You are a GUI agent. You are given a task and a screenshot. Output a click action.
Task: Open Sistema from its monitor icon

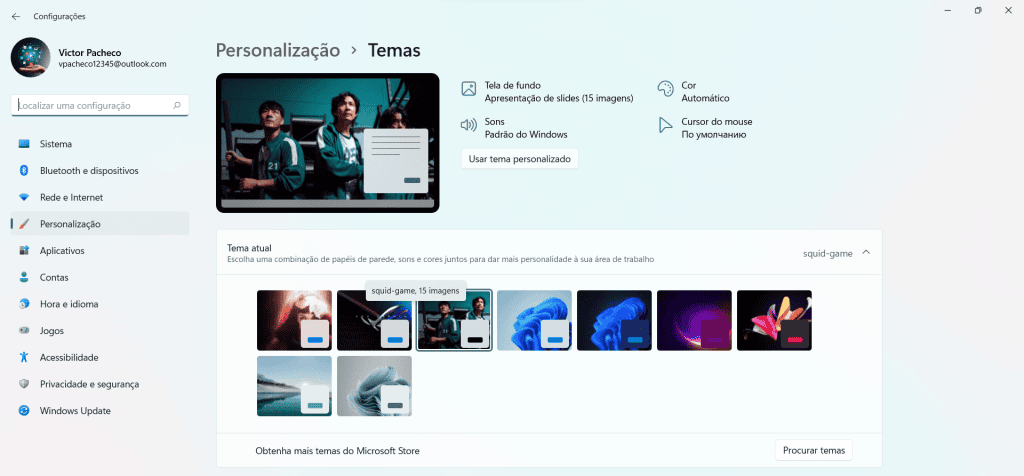pos(24,144)
